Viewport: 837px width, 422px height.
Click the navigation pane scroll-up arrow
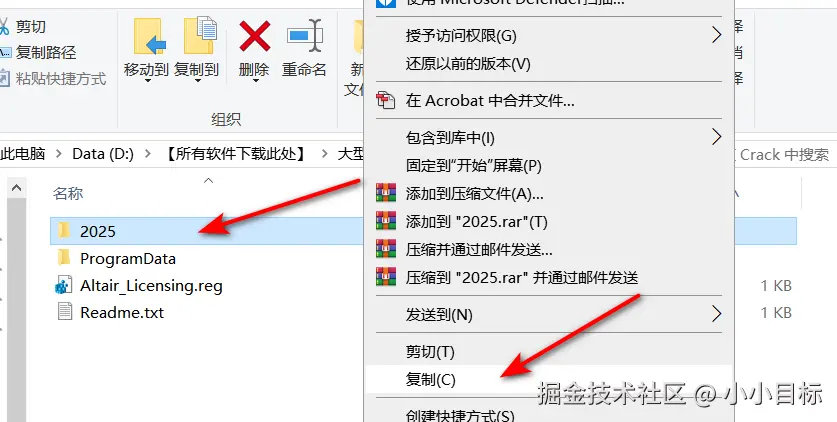[x=16, y=188]
